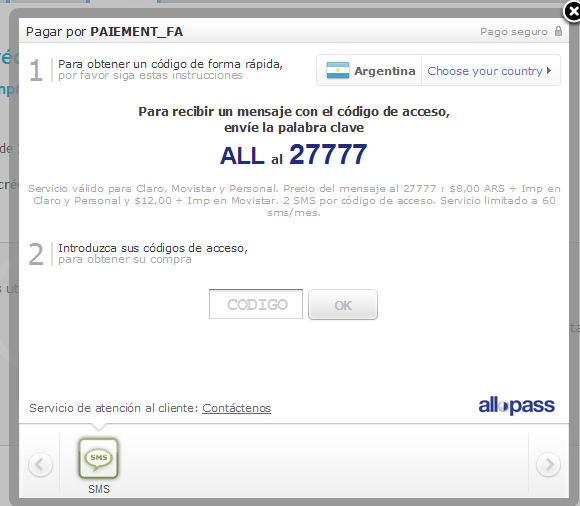Submit code with the OK button

343,304
